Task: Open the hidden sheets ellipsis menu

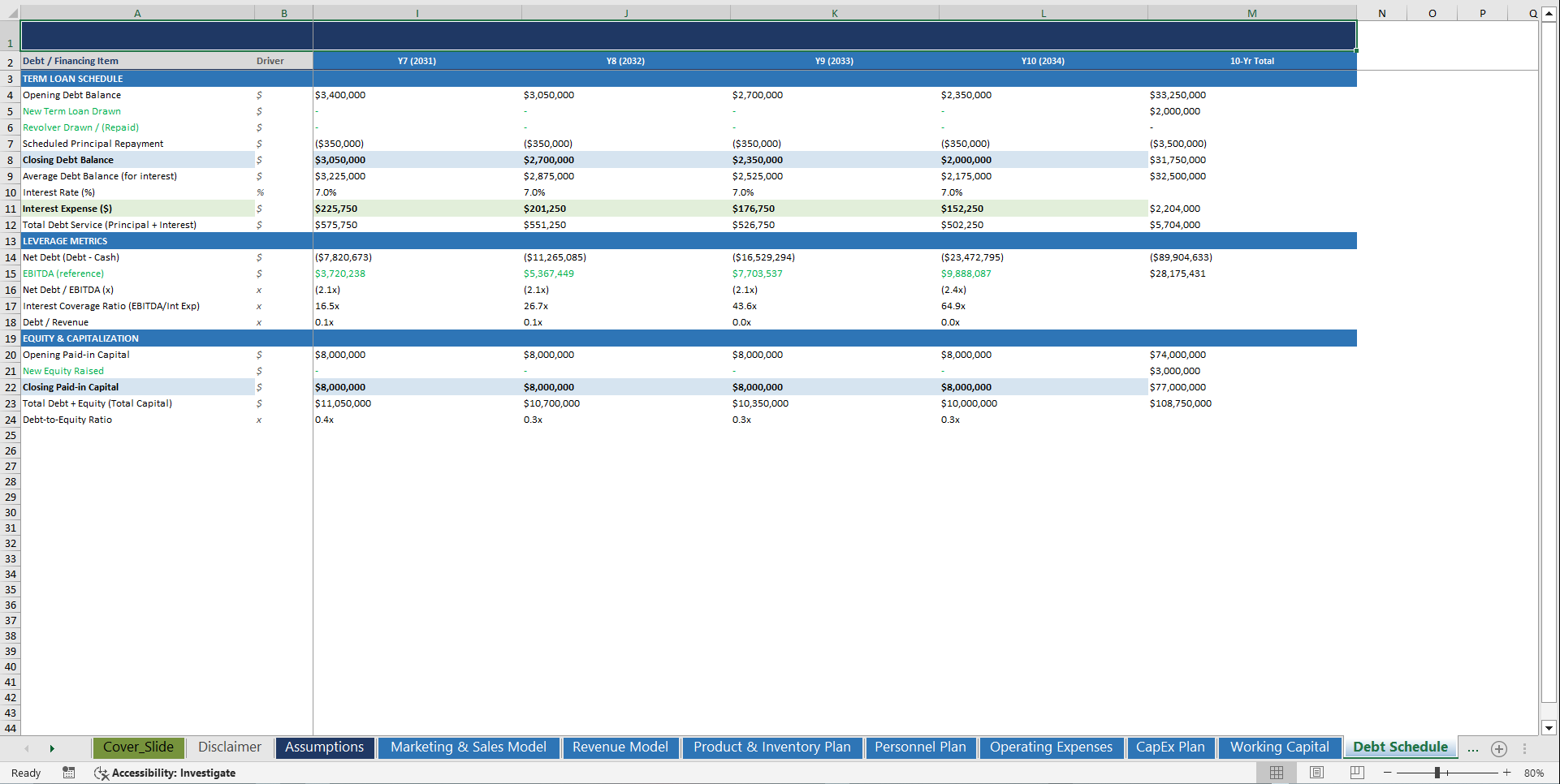Action: pos(1472,749)
